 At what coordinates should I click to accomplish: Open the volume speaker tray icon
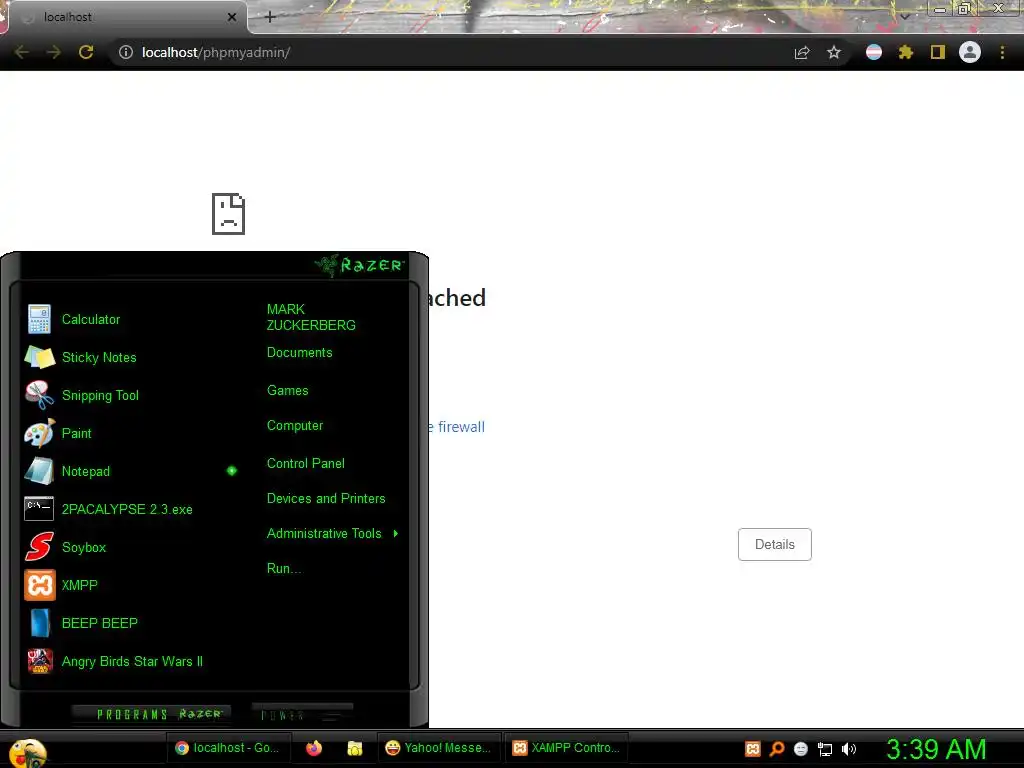tap(848, 749)
